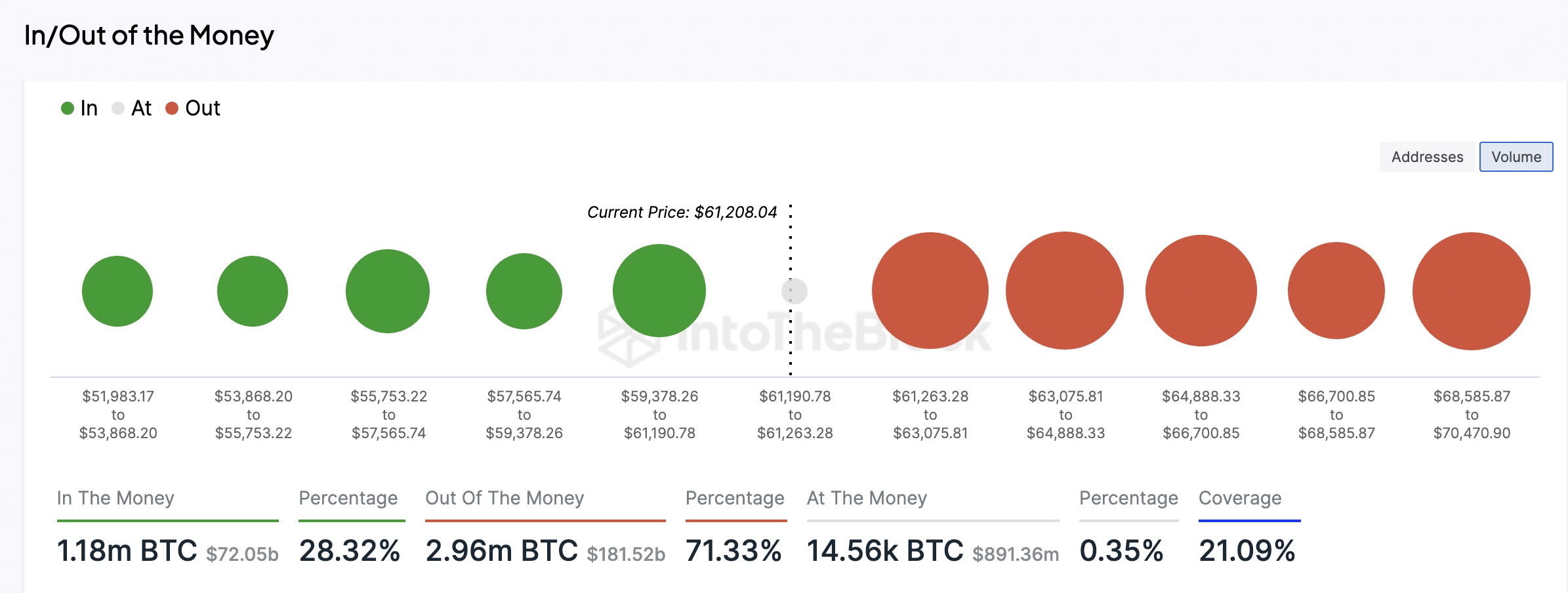This screenshot has height=593, width=1568.
Task: Select the red $66,700.85 to $68,585.87 bubble
Action: [x=1336, y=291]
